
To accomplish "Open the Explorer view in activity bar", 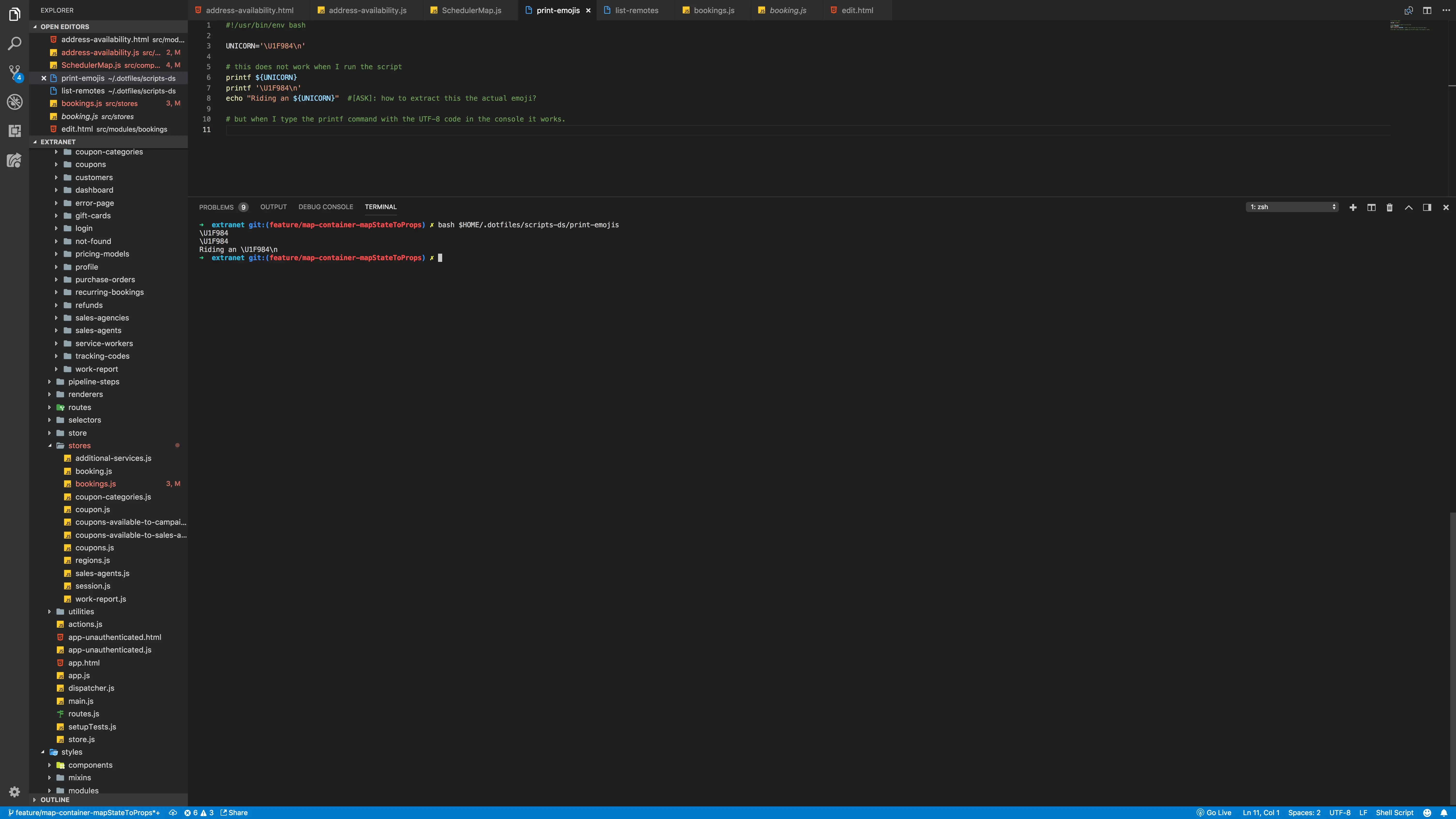I will click(15, 14).
